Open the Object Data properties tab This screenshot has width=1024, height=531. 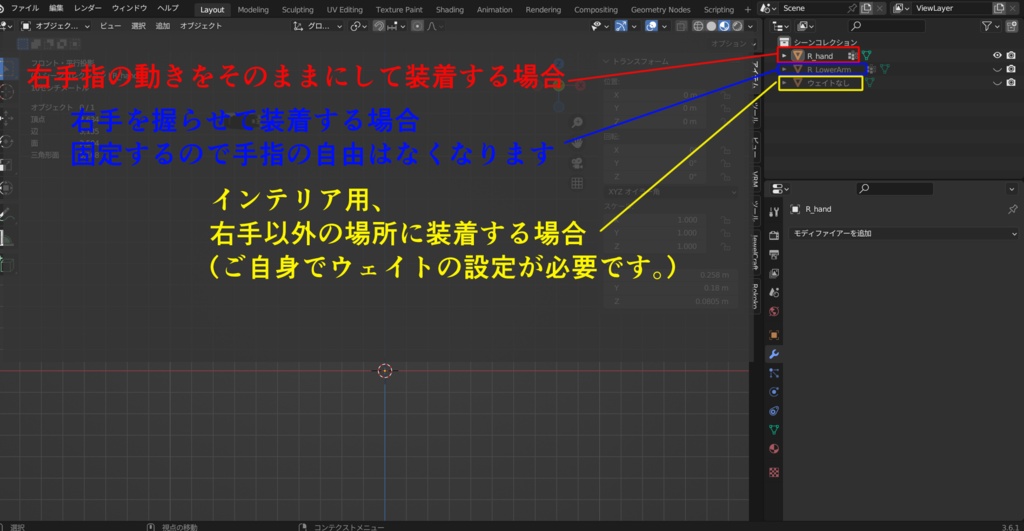click(774, 430)
